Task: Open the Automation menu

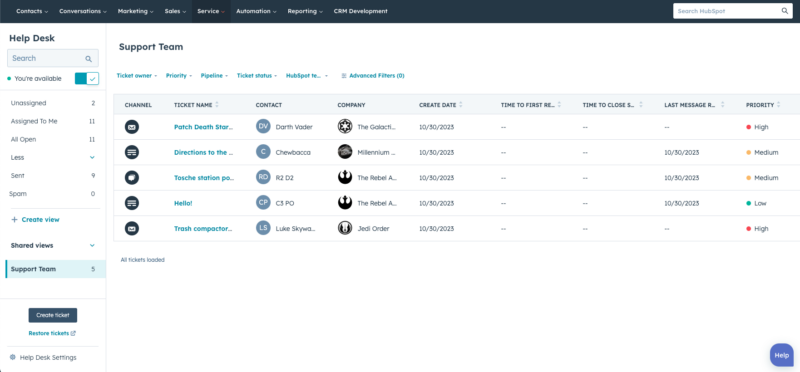Action: click(256, 11)
